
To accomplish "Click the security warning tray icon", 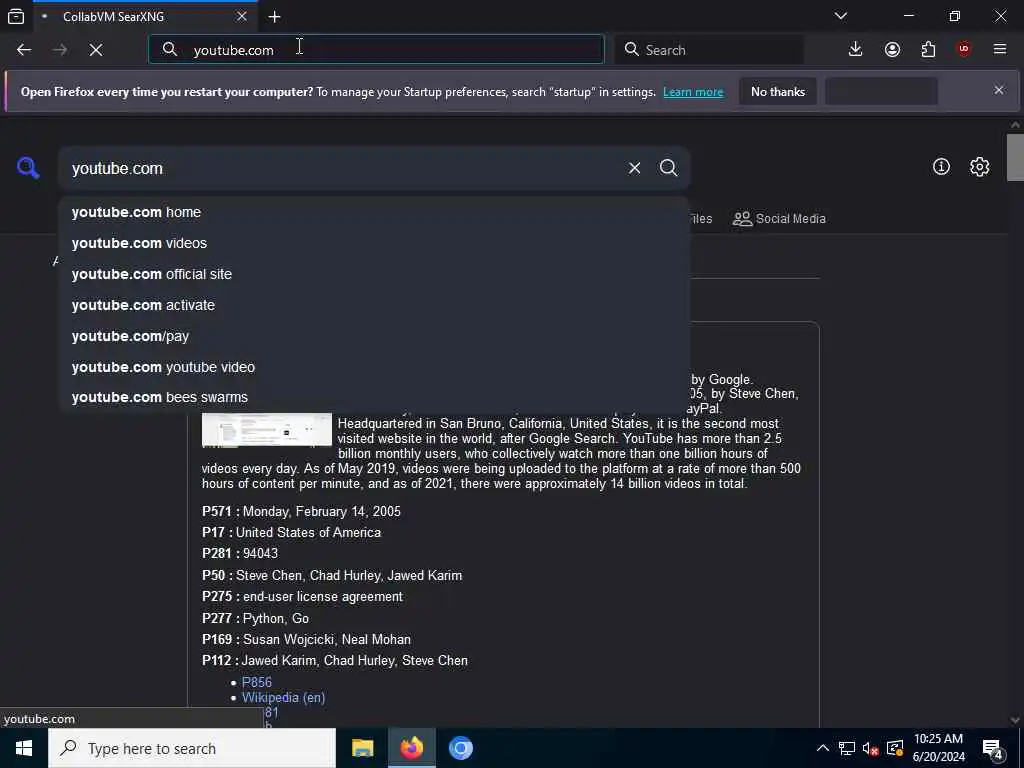I will [895, 748].
